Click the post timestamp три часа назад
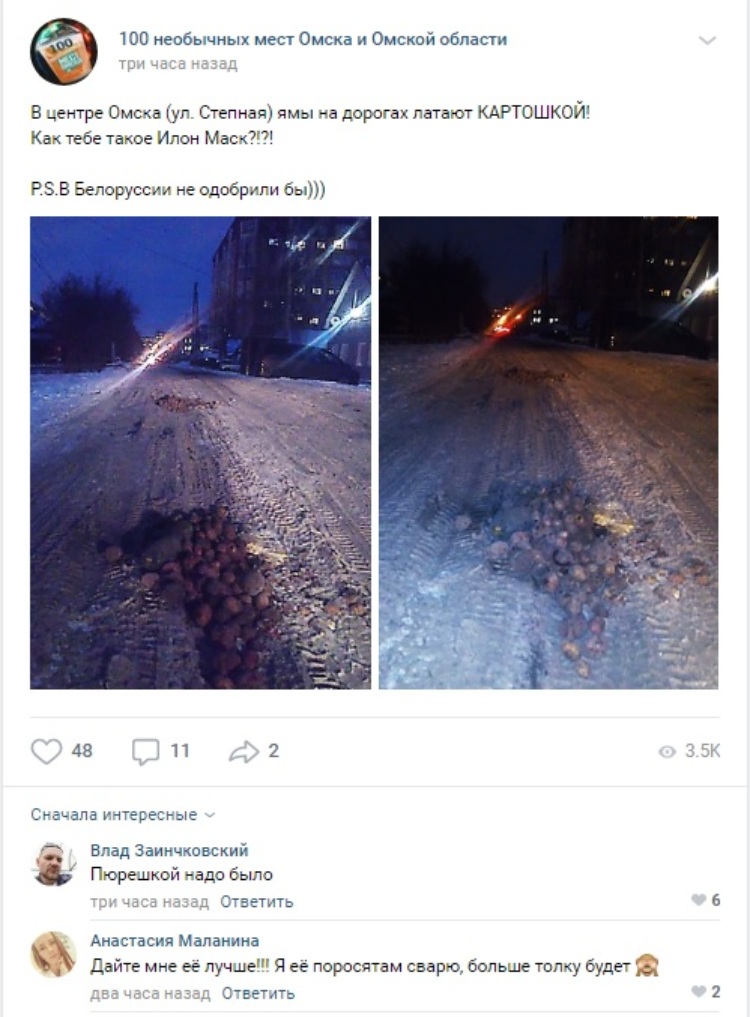750x1017 pixels. (x=178, y=64)
